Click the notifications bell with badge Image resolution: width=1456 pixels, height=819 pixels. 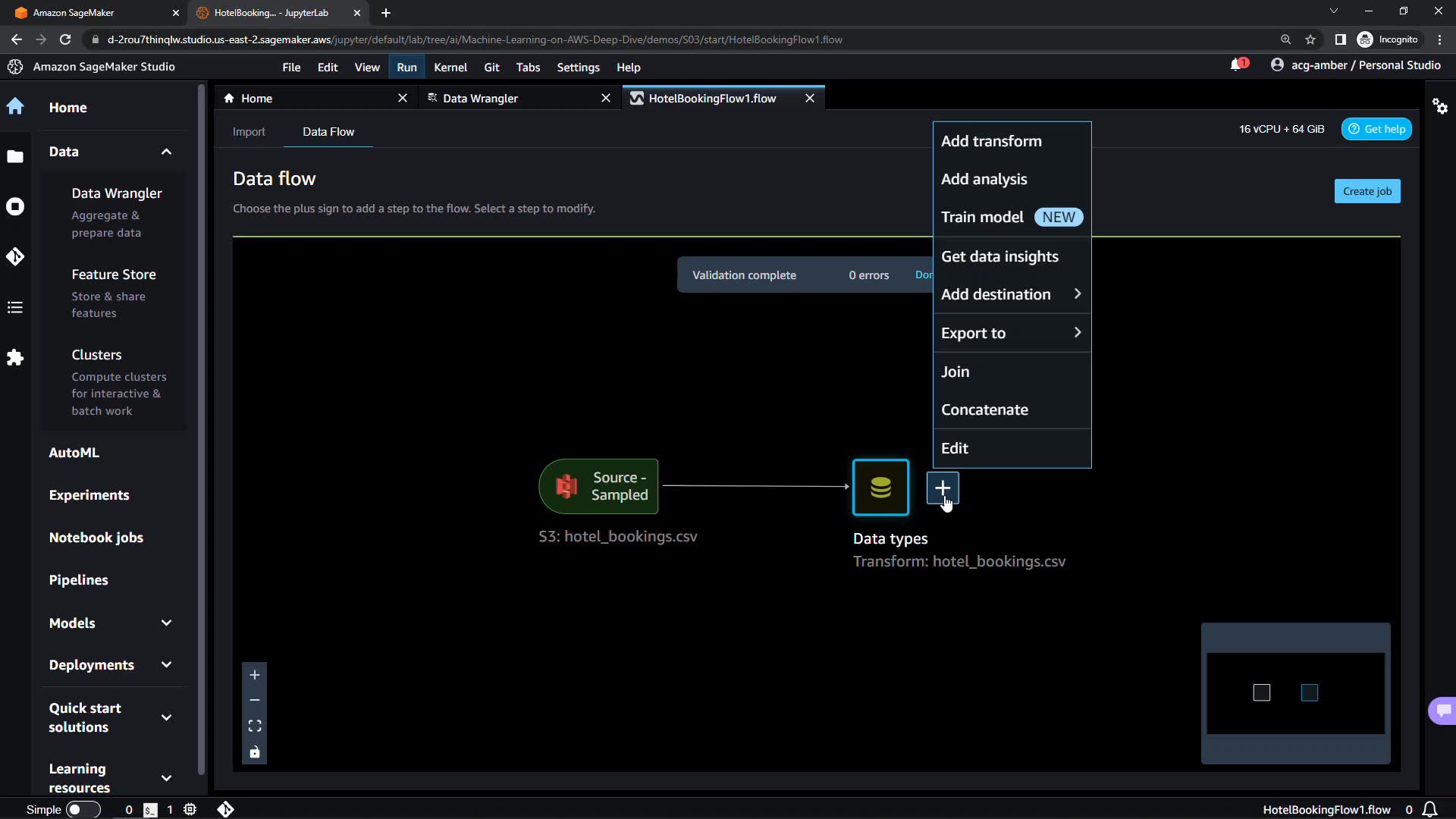coord(1238,65)
